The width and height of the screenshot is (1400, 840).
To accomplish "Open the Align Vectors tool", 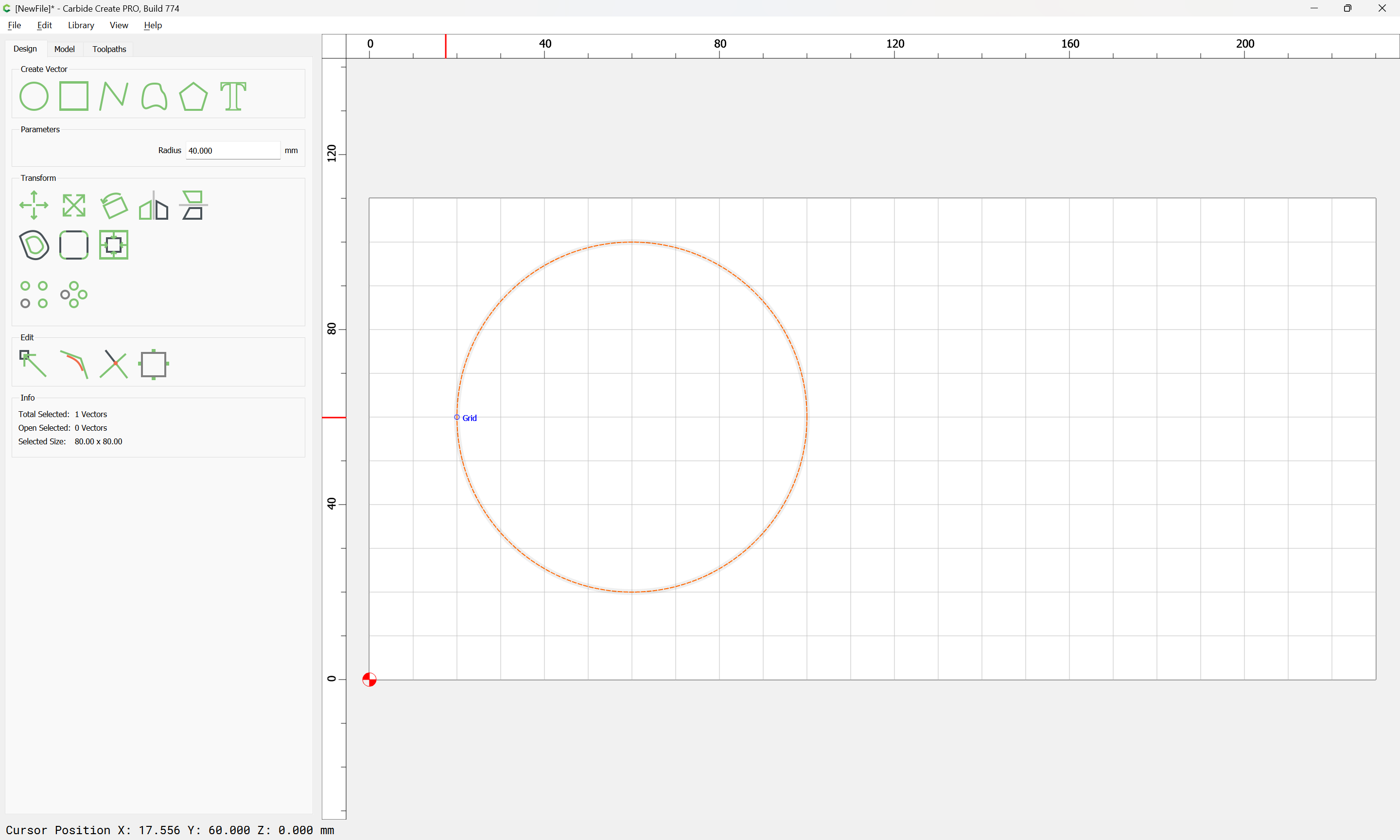I will 114,245.
